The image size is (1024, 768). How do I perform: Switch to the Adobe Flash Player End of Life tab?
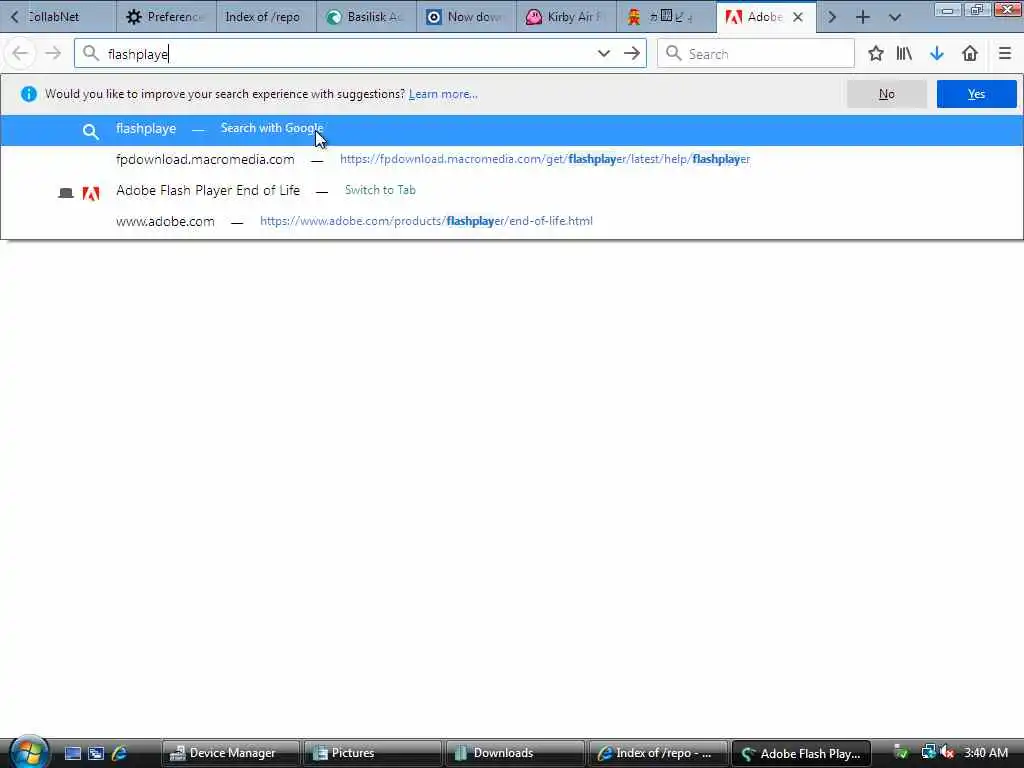512,191
